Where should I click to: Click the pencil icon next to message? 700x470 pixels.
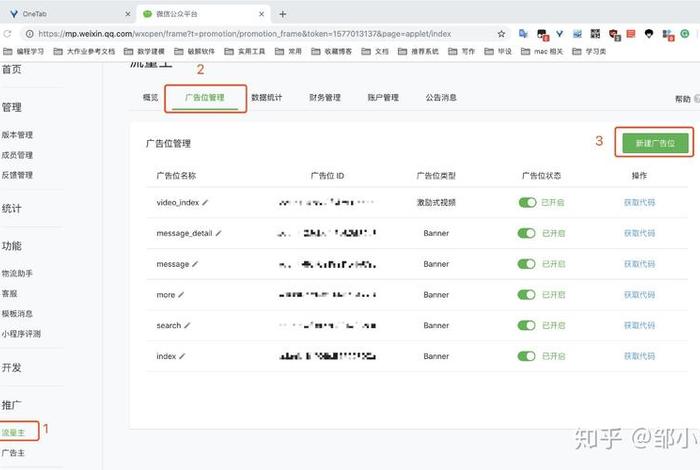click(x=195, y=264)
